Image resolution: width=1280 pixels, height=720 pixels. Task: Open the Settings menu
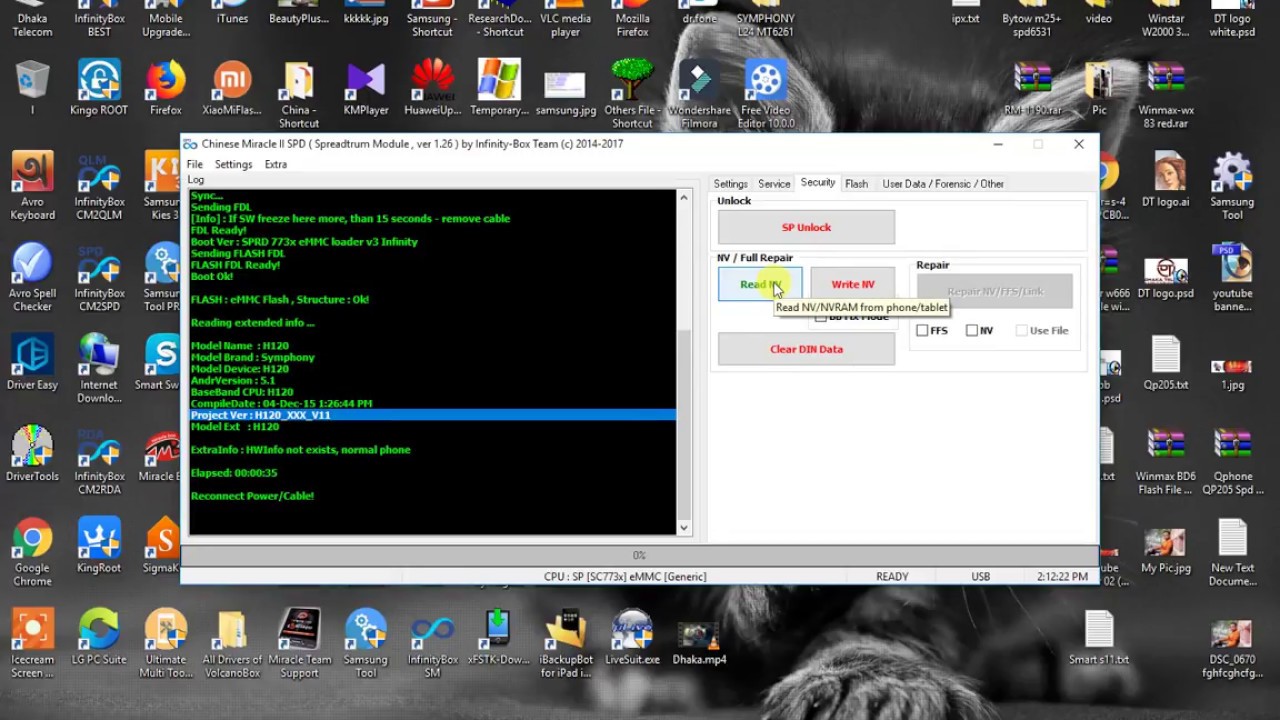pyautogui.click(x=233, y=164)
